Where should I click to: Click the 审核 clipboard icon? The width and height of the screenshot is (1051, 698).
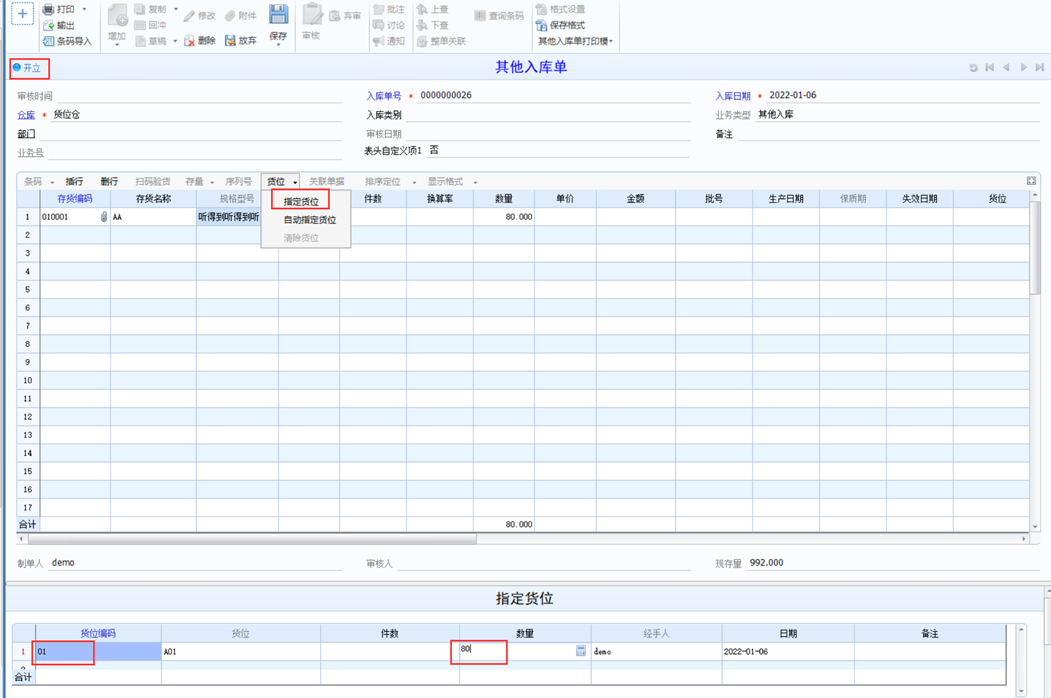coord(312,15)
